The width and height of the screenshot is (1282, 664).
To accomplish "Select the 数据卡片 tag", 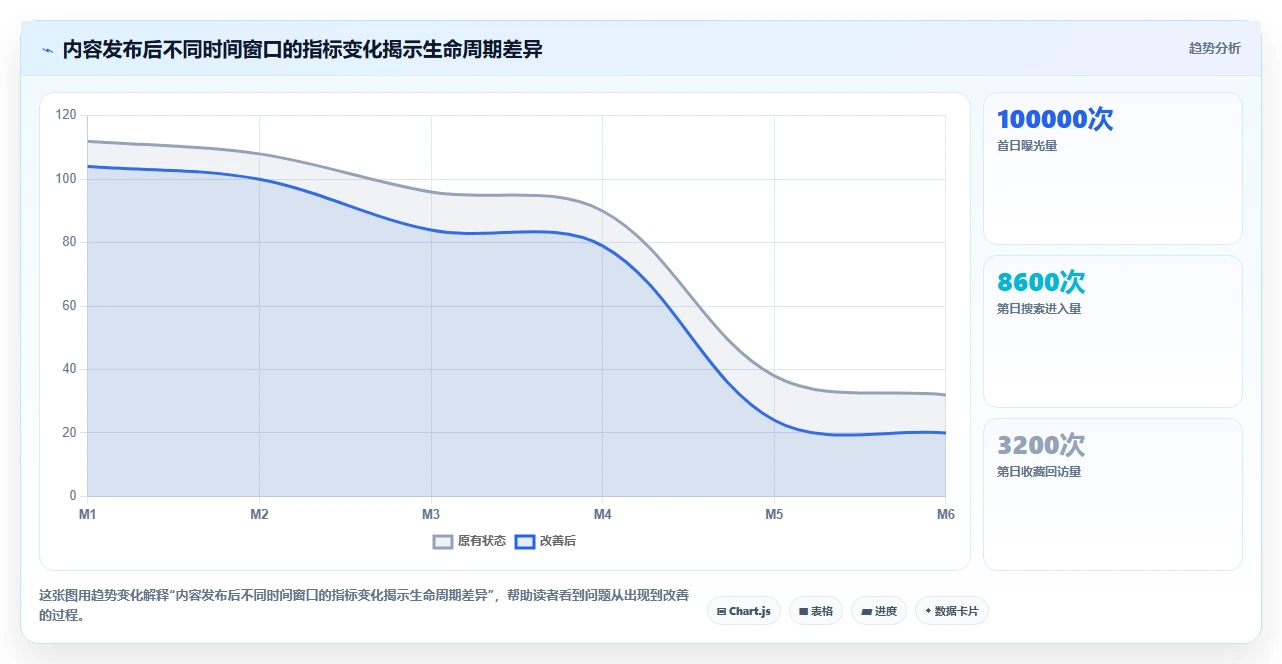I will 951,611.
